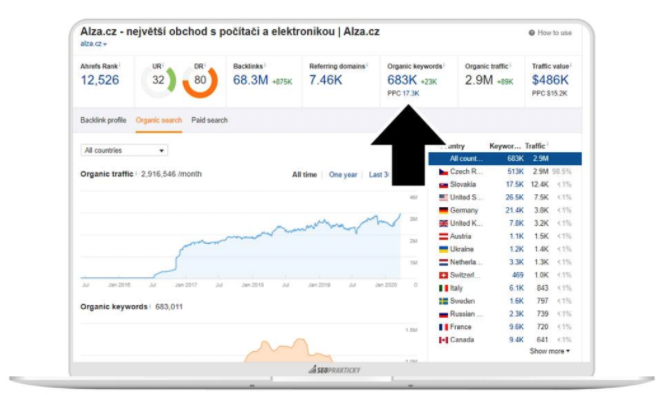Select the All time range
The height and width of the screenshot is (395, 667).
[x=304, y=175]
